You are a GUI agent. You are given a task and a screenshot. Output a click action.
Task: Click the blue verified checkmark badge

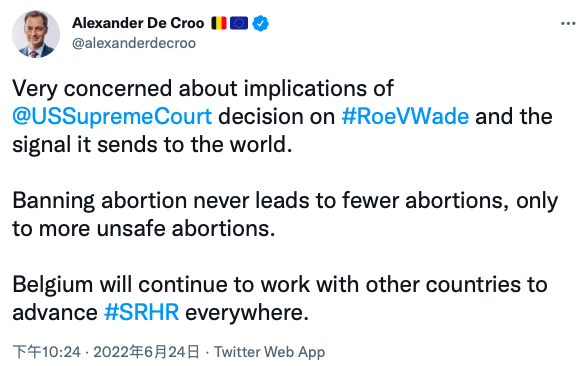(260, 23)
